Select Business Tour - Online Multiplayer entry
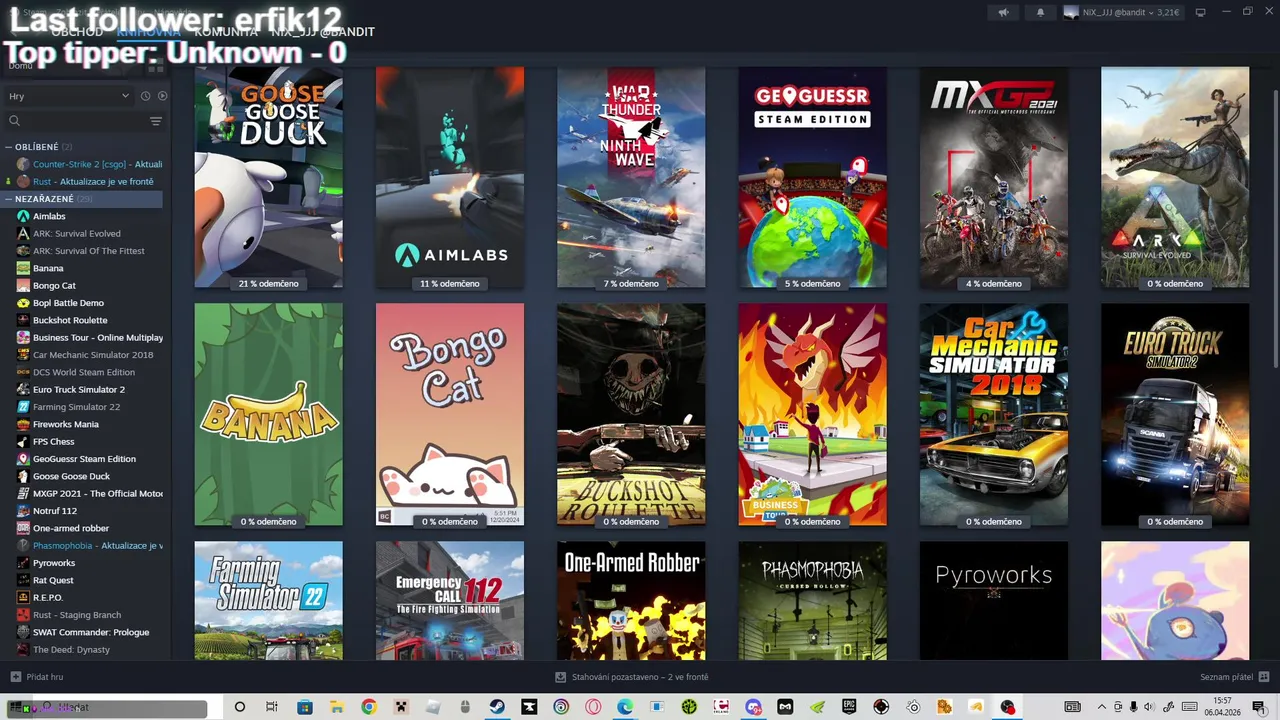This screenshot has height=720, width=1280. (x=88, y=338)
